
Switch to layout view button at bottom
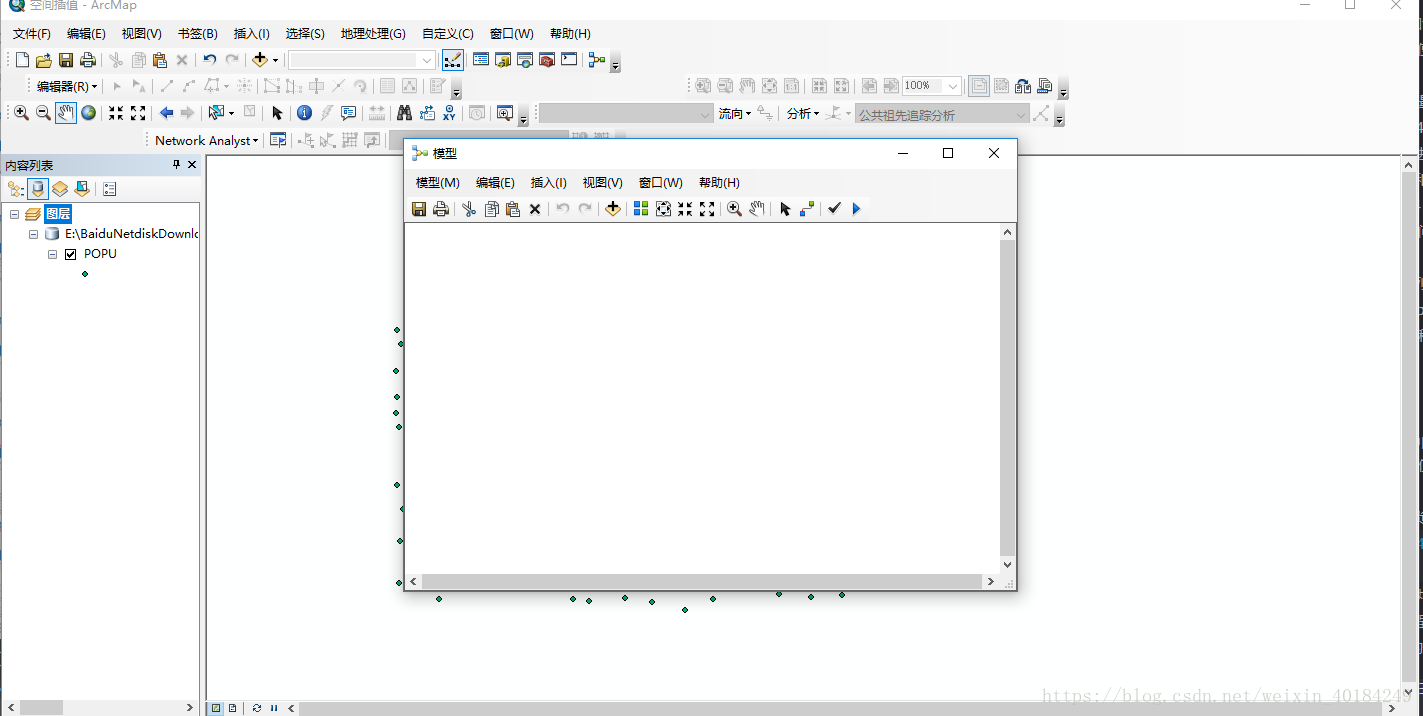(232, 708)
